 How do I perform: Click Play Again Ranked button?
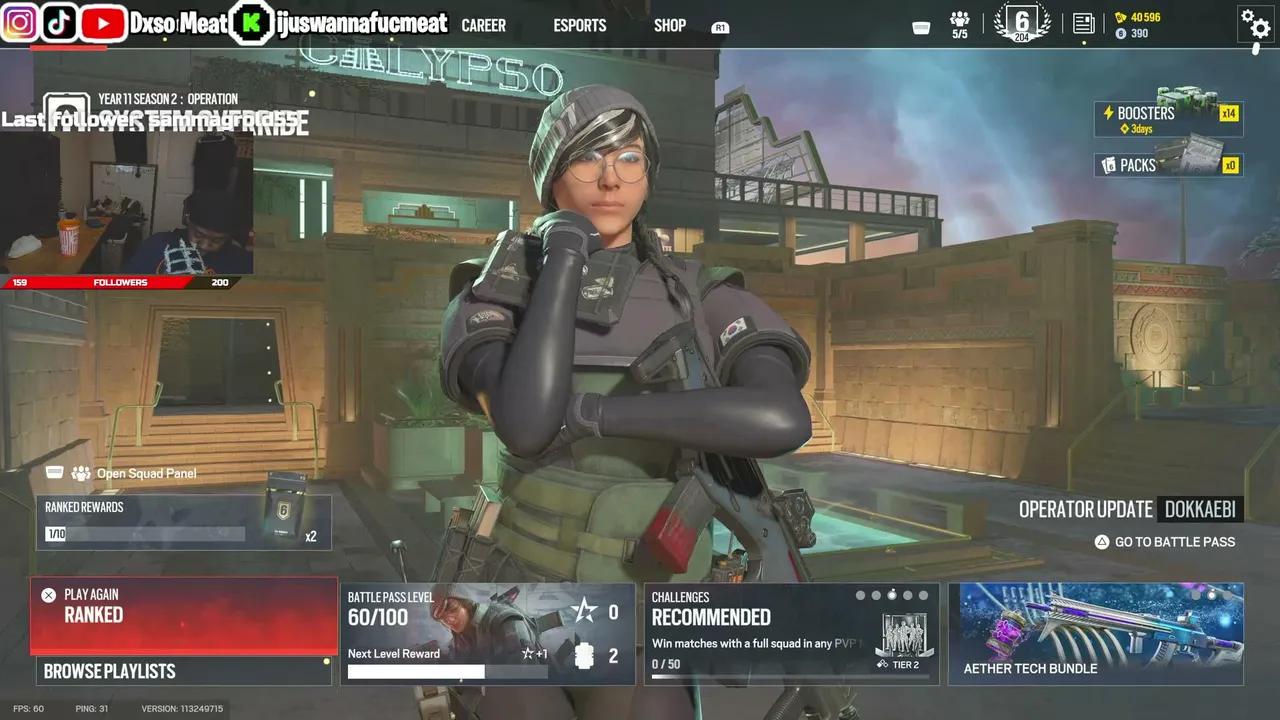tap(184, 616)
